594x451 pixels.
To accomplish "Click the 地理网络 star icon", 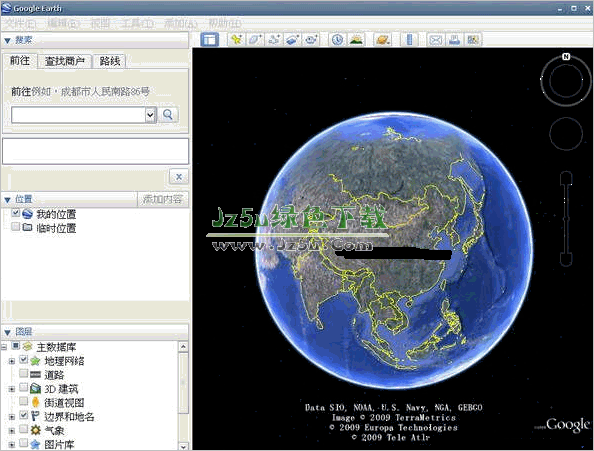I will pos(35,361).
